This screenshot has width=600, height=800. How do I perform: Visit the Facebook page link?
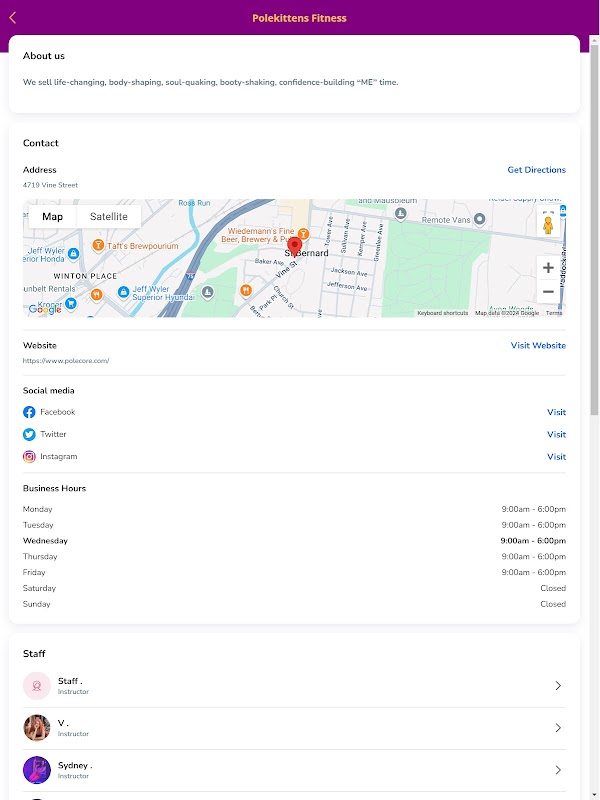click(x=556, y=412)
